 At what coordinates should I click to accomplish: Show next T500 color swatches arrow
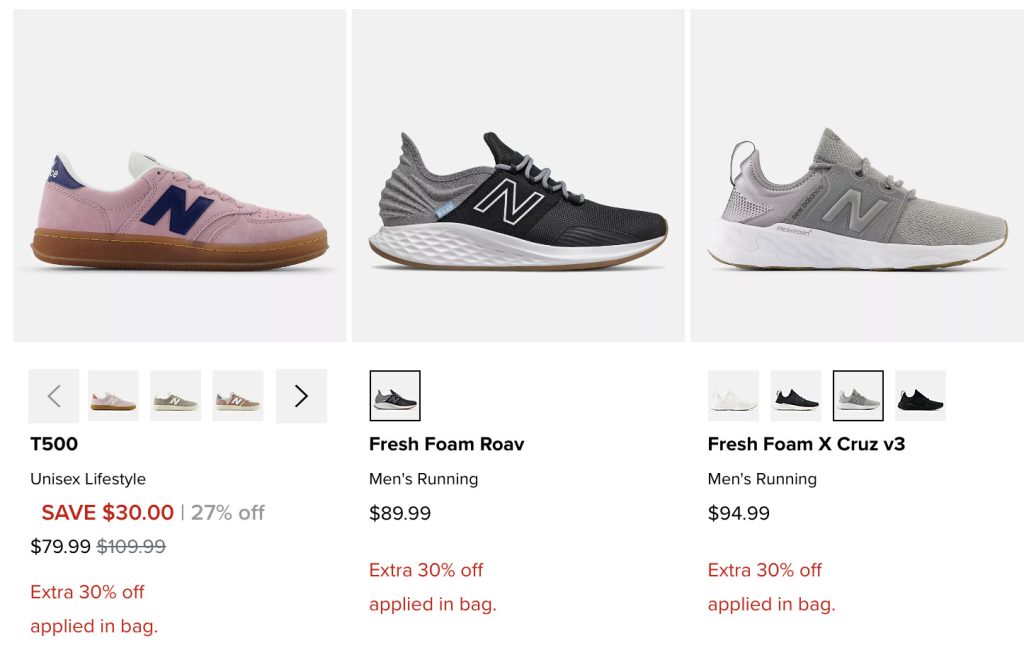(x=301, y=396)
